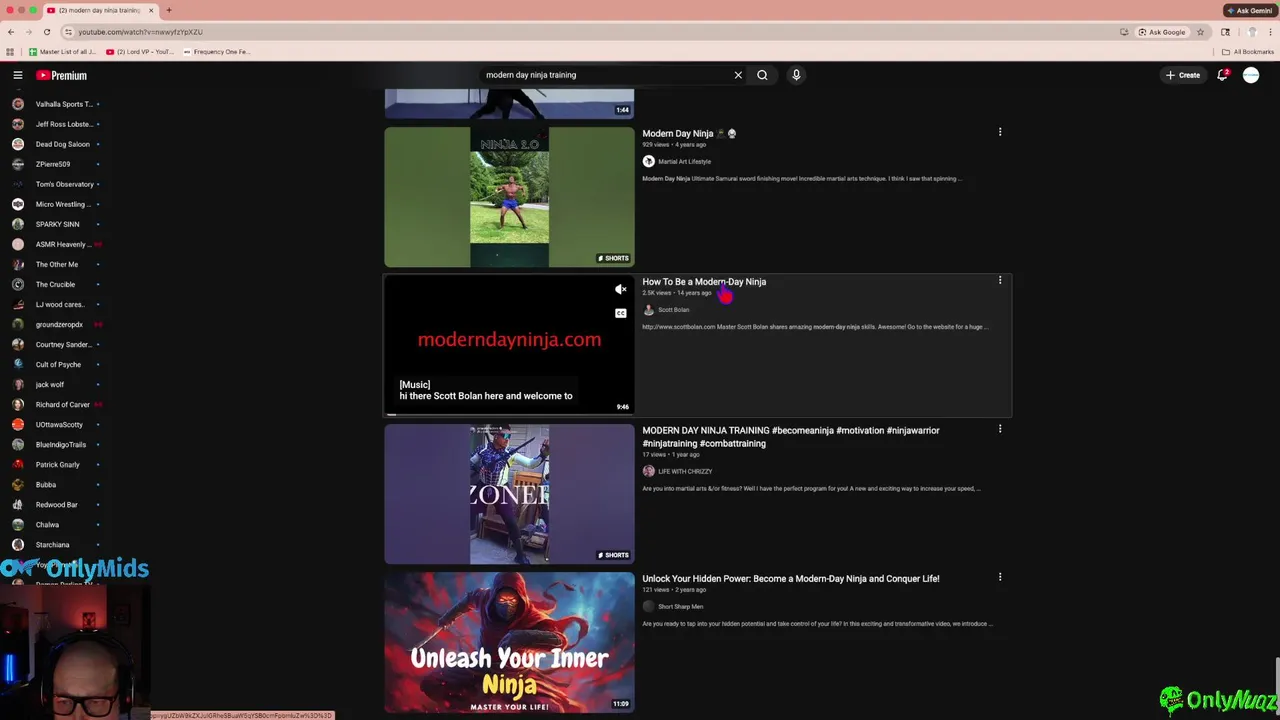Image resolution: width=1280 pixels, height=720 pixels.
Task: Play the Unleash Your Inner Ninja thumbnail
Action: [509, 642]
